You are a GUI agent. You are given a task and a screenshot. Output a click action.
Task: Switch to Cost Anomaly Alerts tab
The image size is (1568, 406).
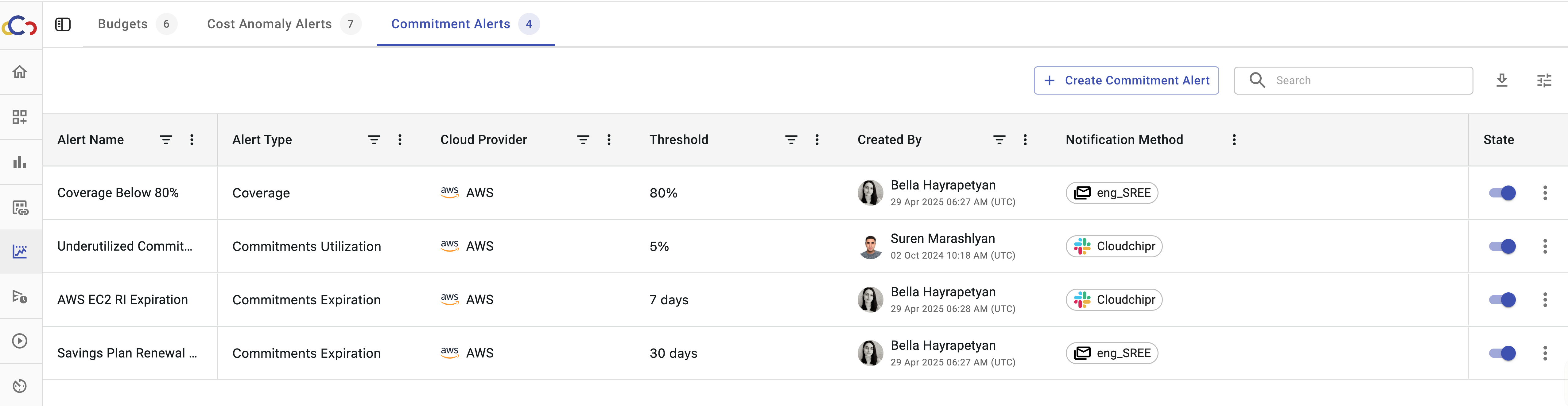(x=270, y=24)
